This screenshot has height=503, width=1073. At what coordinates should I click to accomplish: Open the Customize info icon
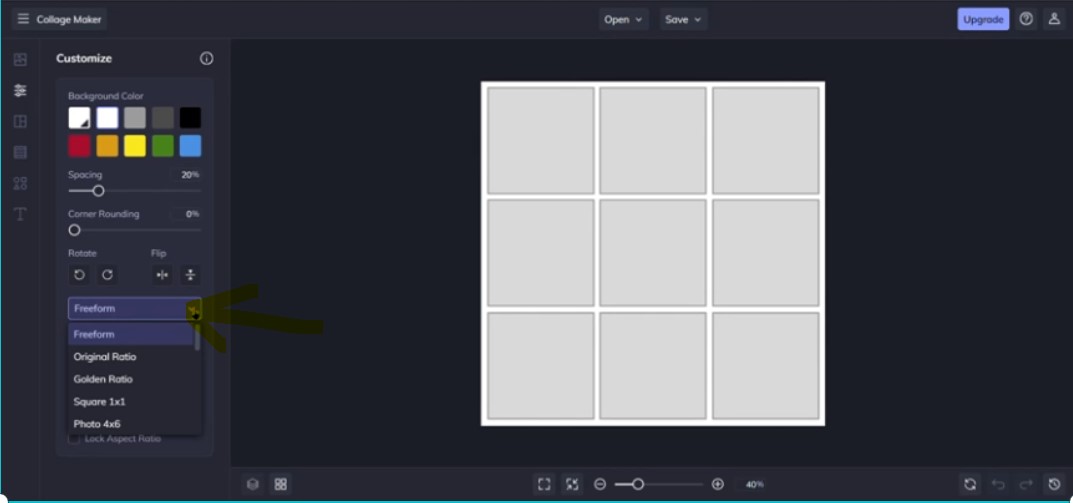(x=206, y=59)
